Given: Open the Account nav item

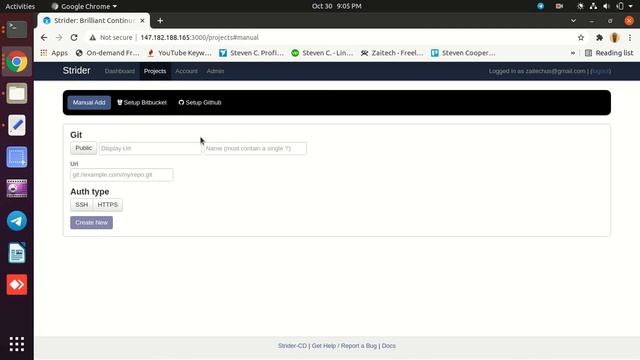Looking at the screenshot, I should [x=187, y=71].
